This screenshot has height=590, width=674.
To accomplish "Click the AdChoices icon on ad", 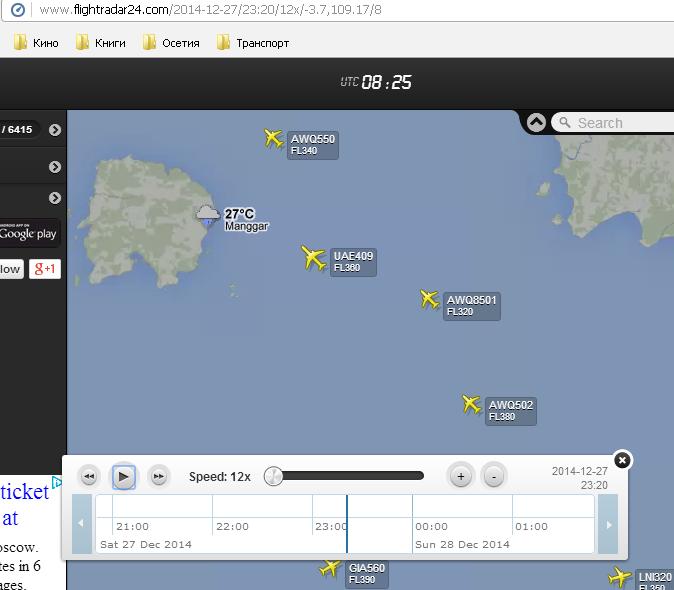I will 56,482.
